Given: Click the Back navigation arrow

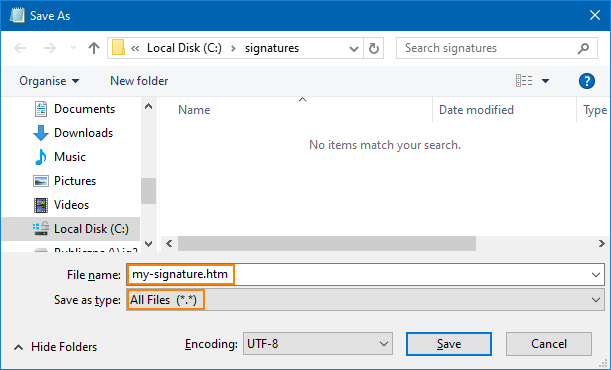Looking at the screenshot, I should point(20,48).
